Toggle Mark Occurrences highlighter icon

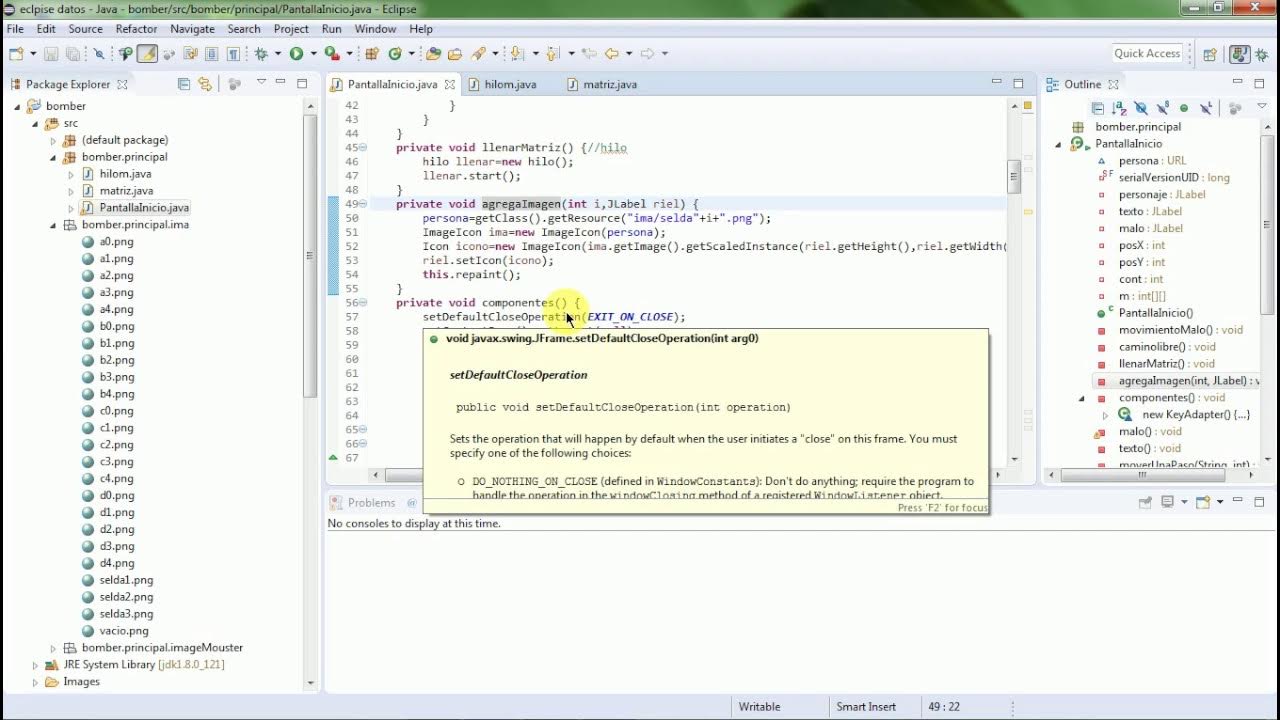pos(148,54)
